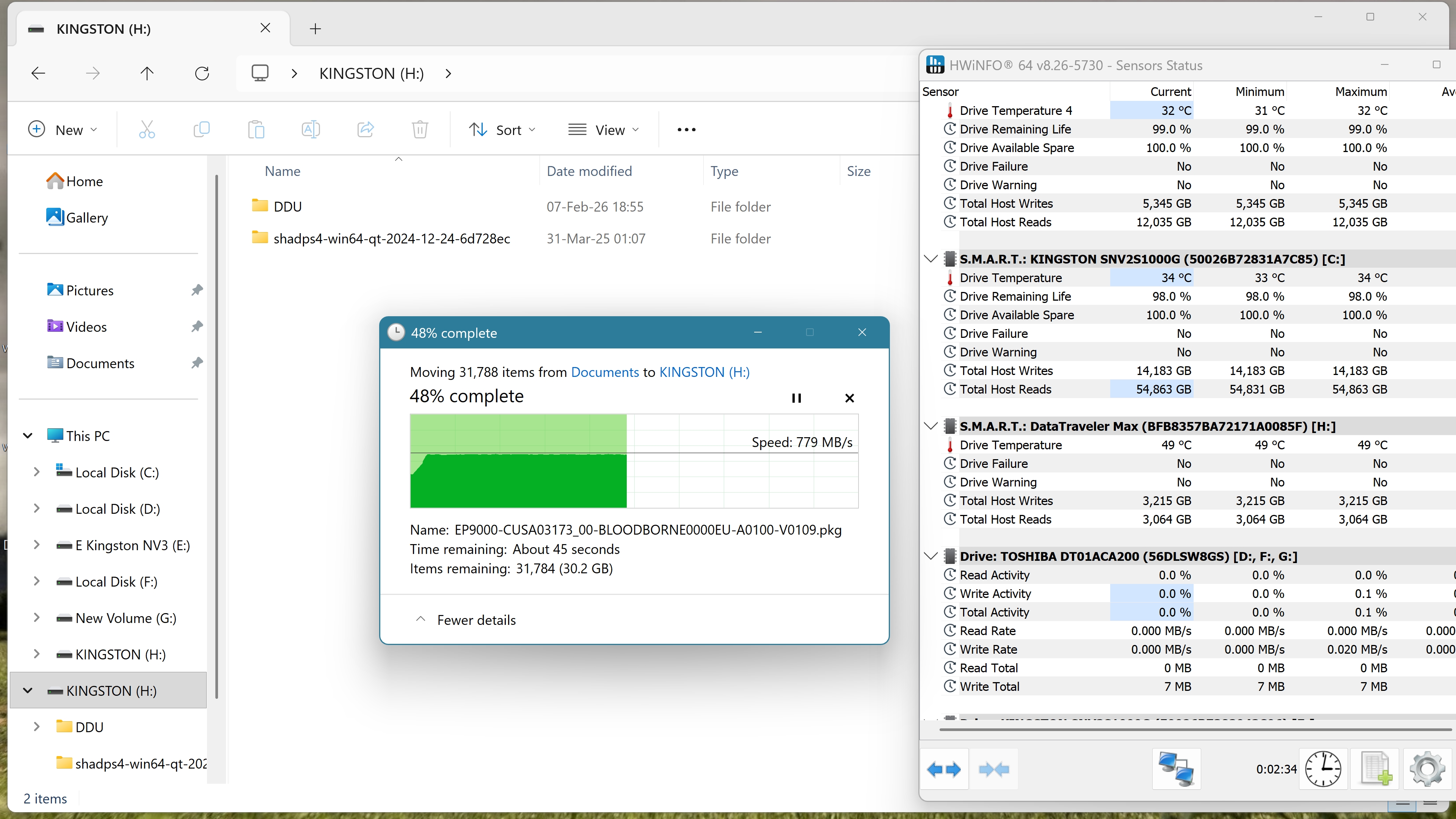
Task: Pause the file transfer
Action: pyautogui.click(x=796, y=398)
